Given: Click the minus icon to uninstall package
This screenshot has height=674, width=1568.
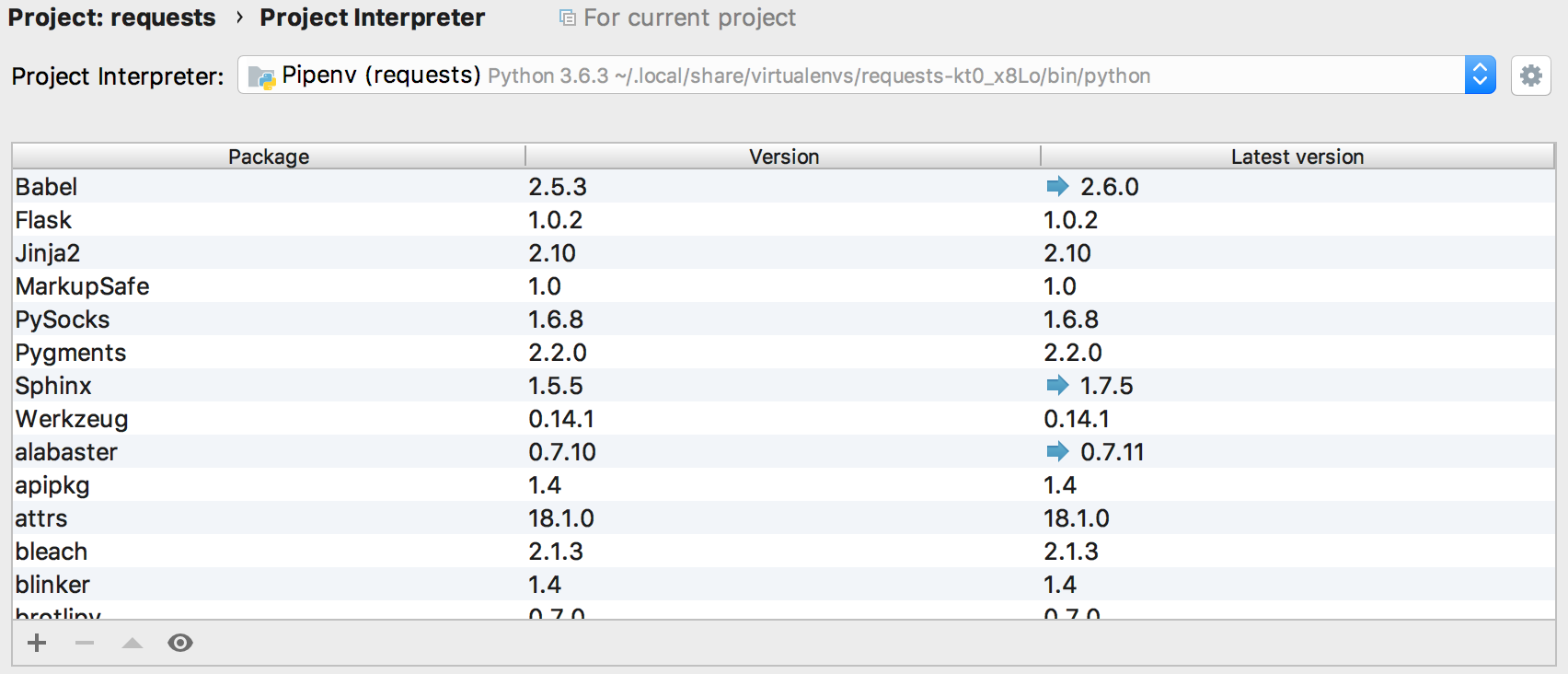Looking at the screenshot, I should [85, 643].
